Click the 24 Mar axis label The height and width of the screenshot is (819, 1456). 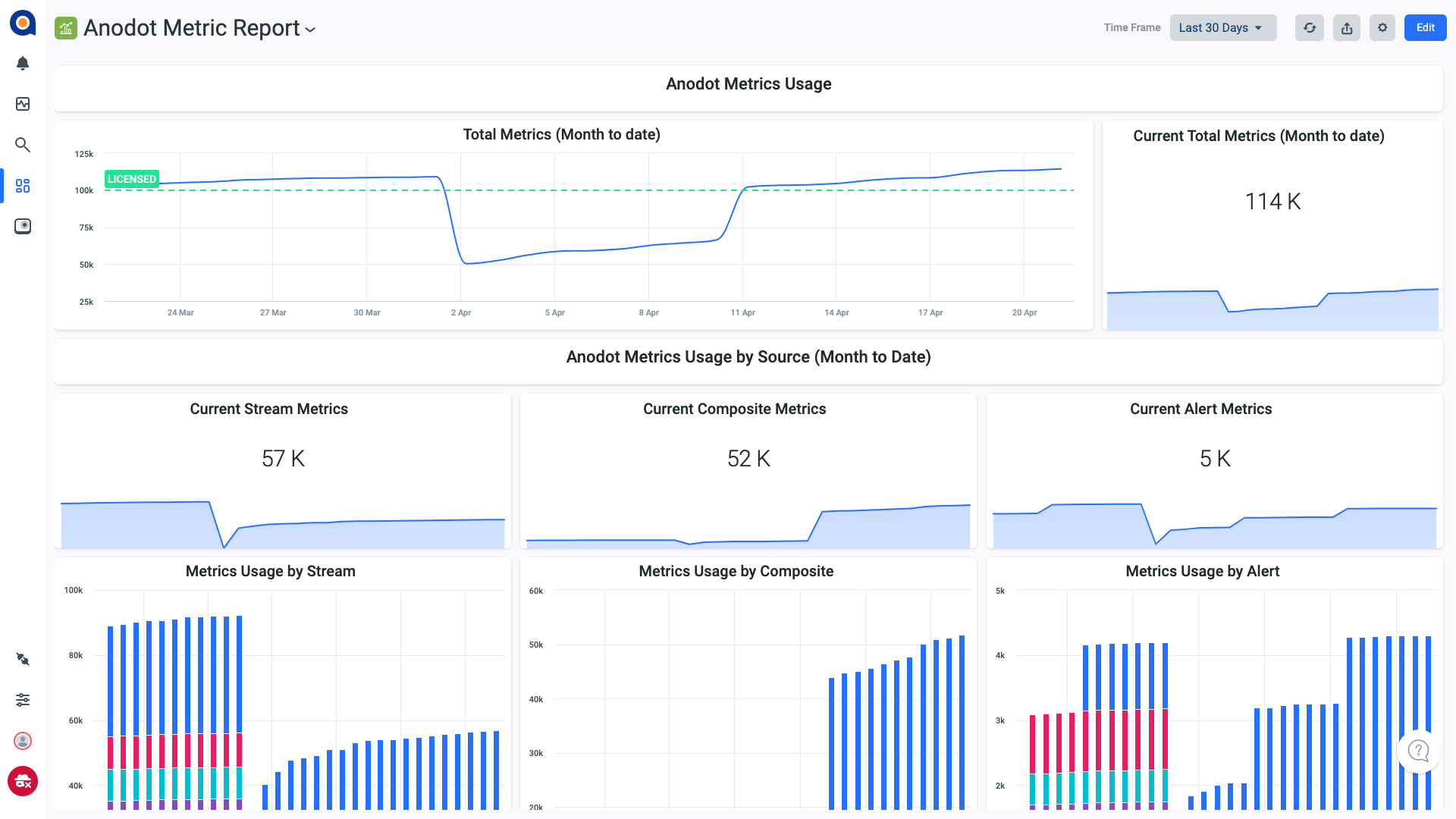click(x=180, y=312)
